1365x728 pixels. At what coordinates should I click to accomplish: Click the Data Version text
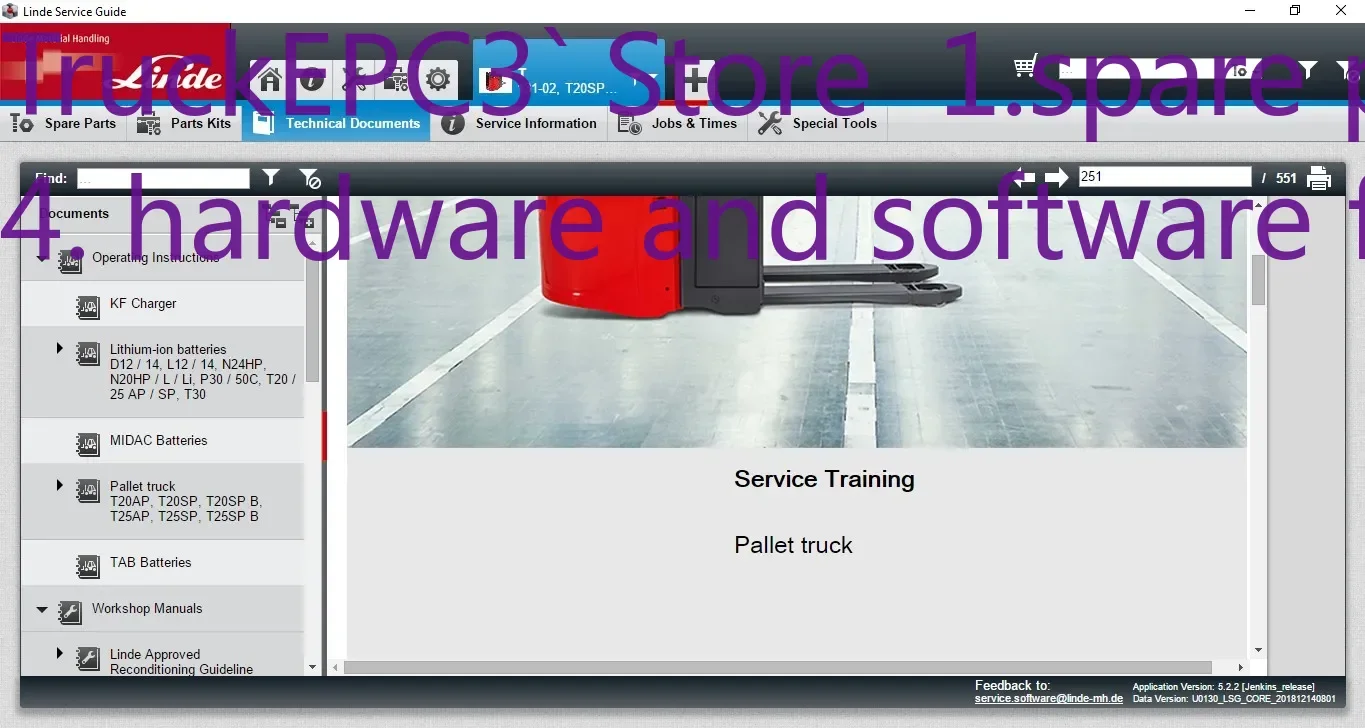click(x=1233, y=699)
